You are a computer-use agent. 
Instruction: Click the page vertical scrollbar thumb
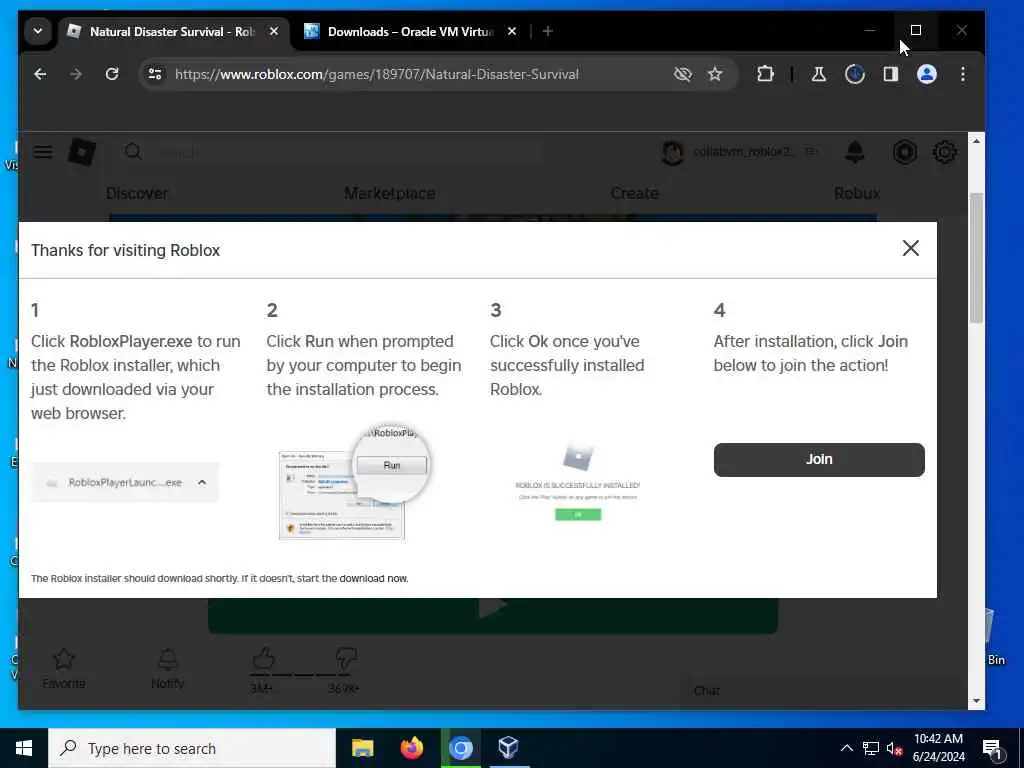coord(976,257)
